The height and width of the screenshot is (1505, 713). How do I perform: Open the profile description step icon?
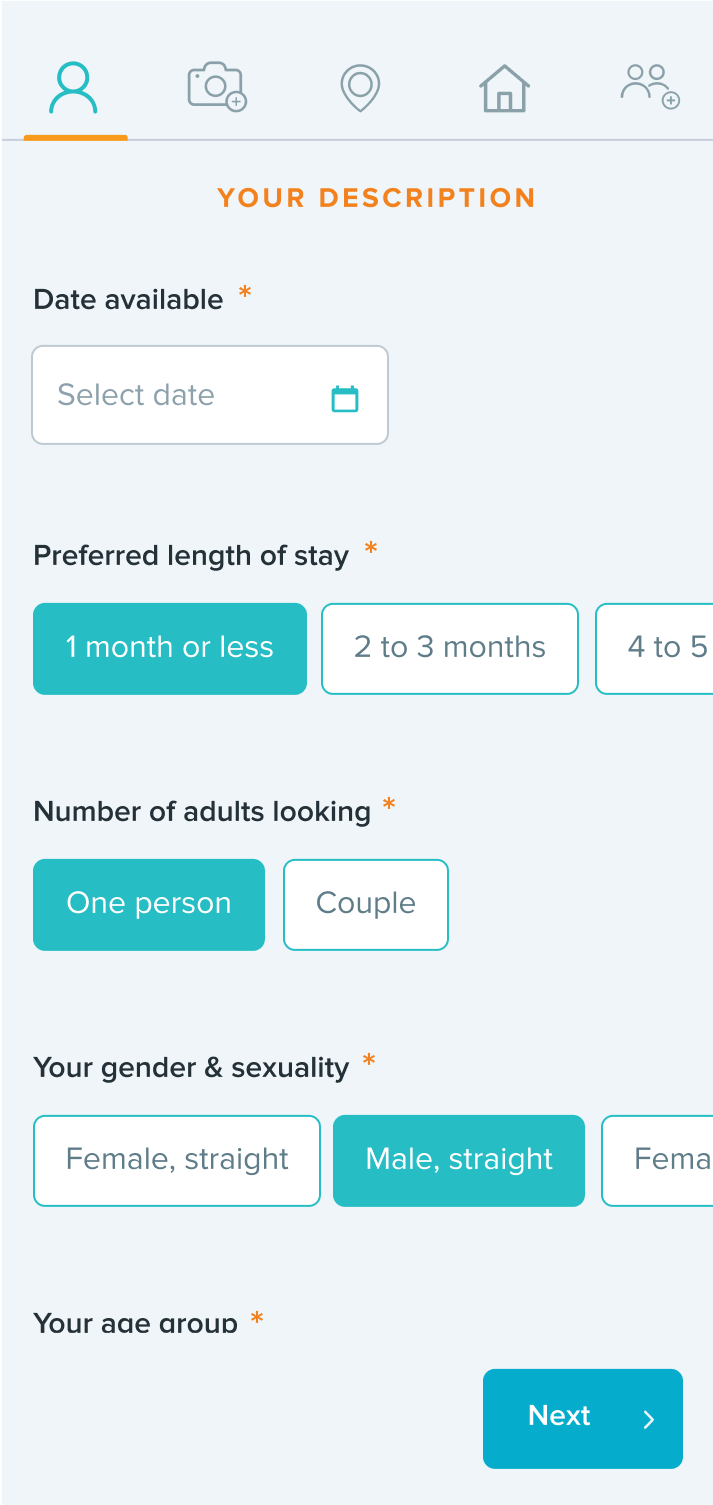pyautogui.click(x=75, y=88)
